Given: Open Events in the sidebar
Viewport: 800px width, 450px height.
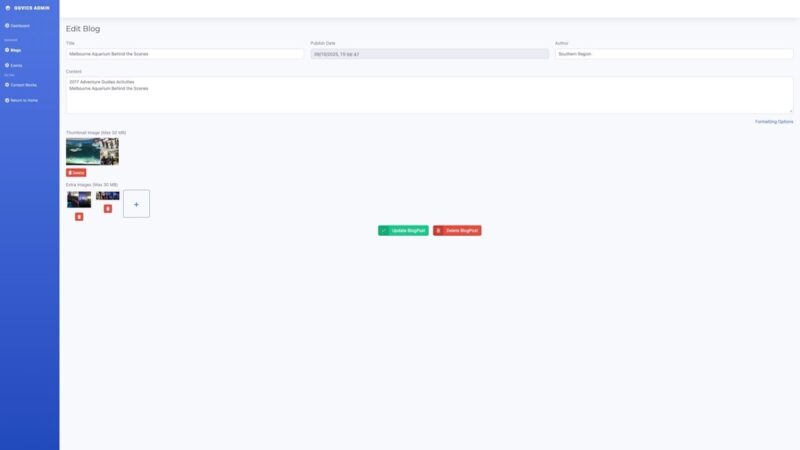Looking at the screenshot, I should (14, 65).
